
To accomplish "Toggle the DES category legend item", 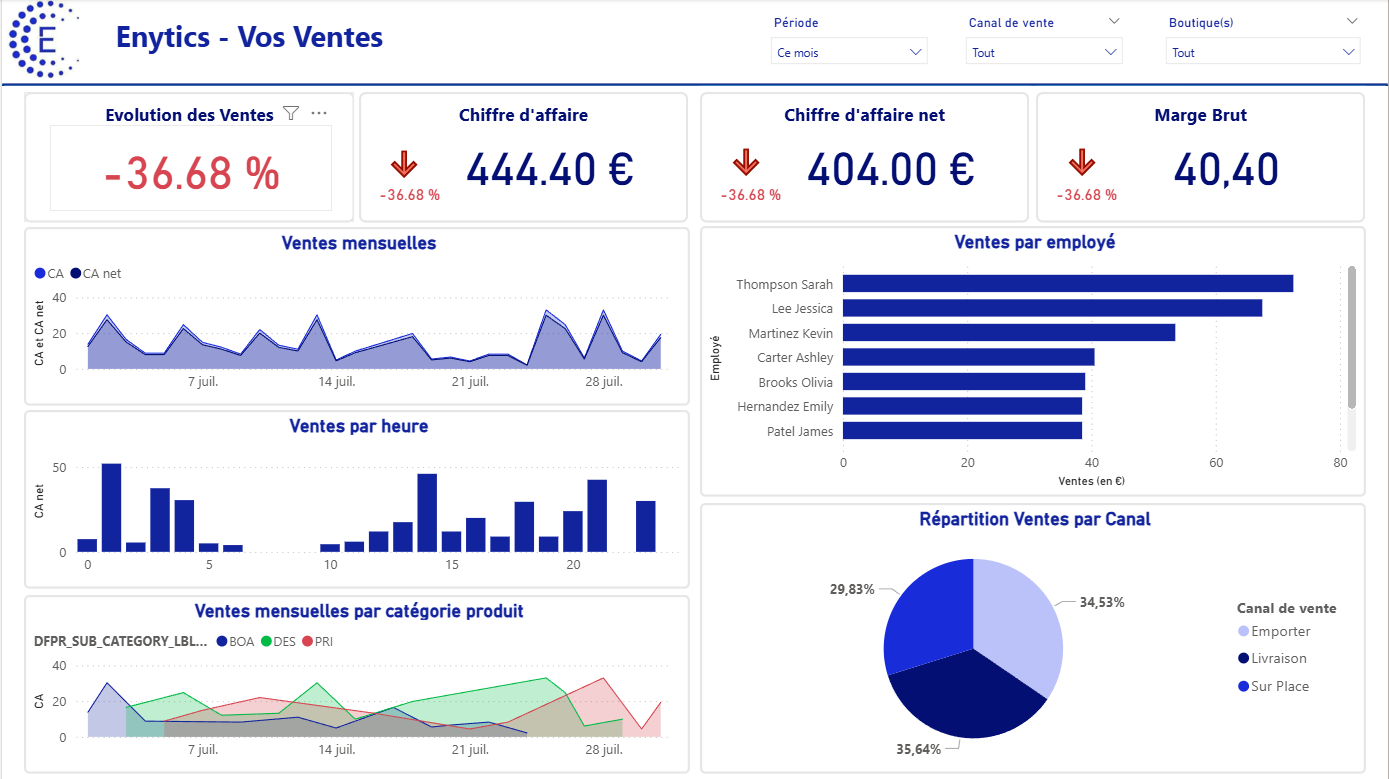I will (278, 641).
